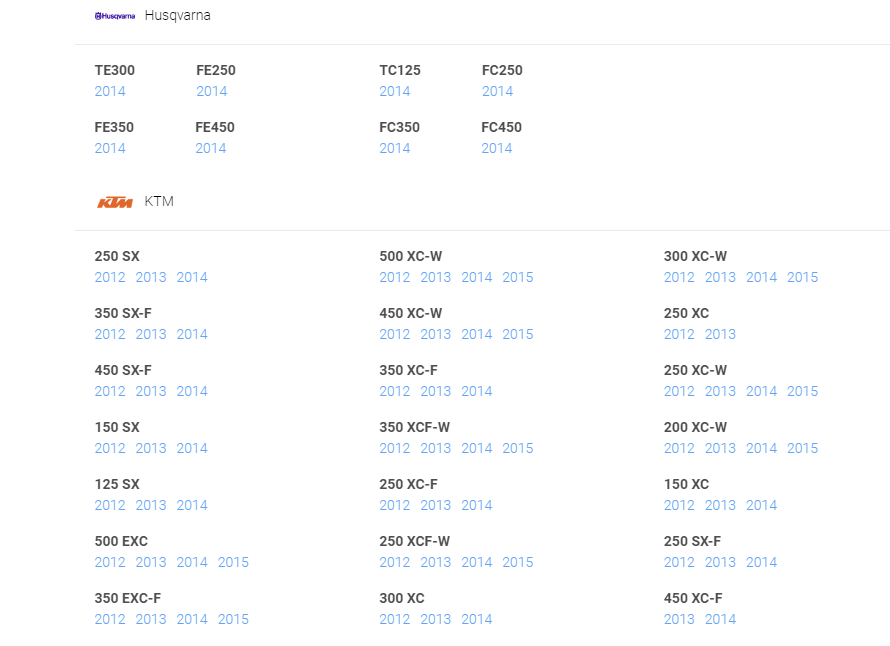Click the orange KTM logo icon

click(114, 202)
